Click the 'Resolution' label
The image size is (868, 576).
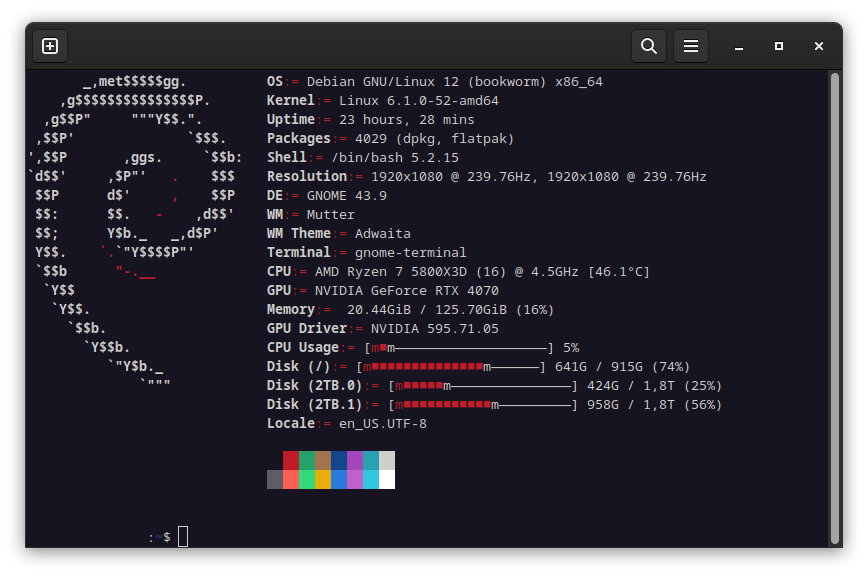click(x=307, y=177)
